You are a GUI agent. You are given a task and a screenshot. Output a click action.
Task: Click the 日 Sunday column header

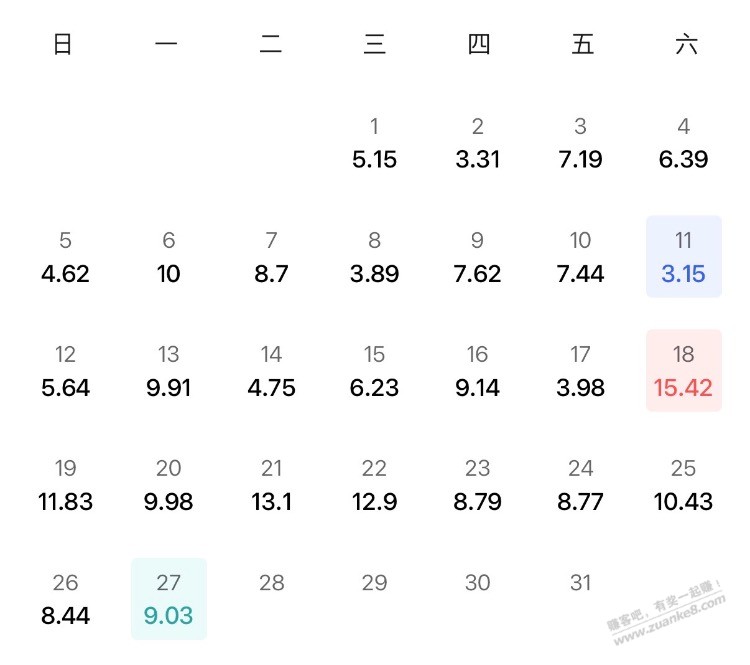pos(63,44)
